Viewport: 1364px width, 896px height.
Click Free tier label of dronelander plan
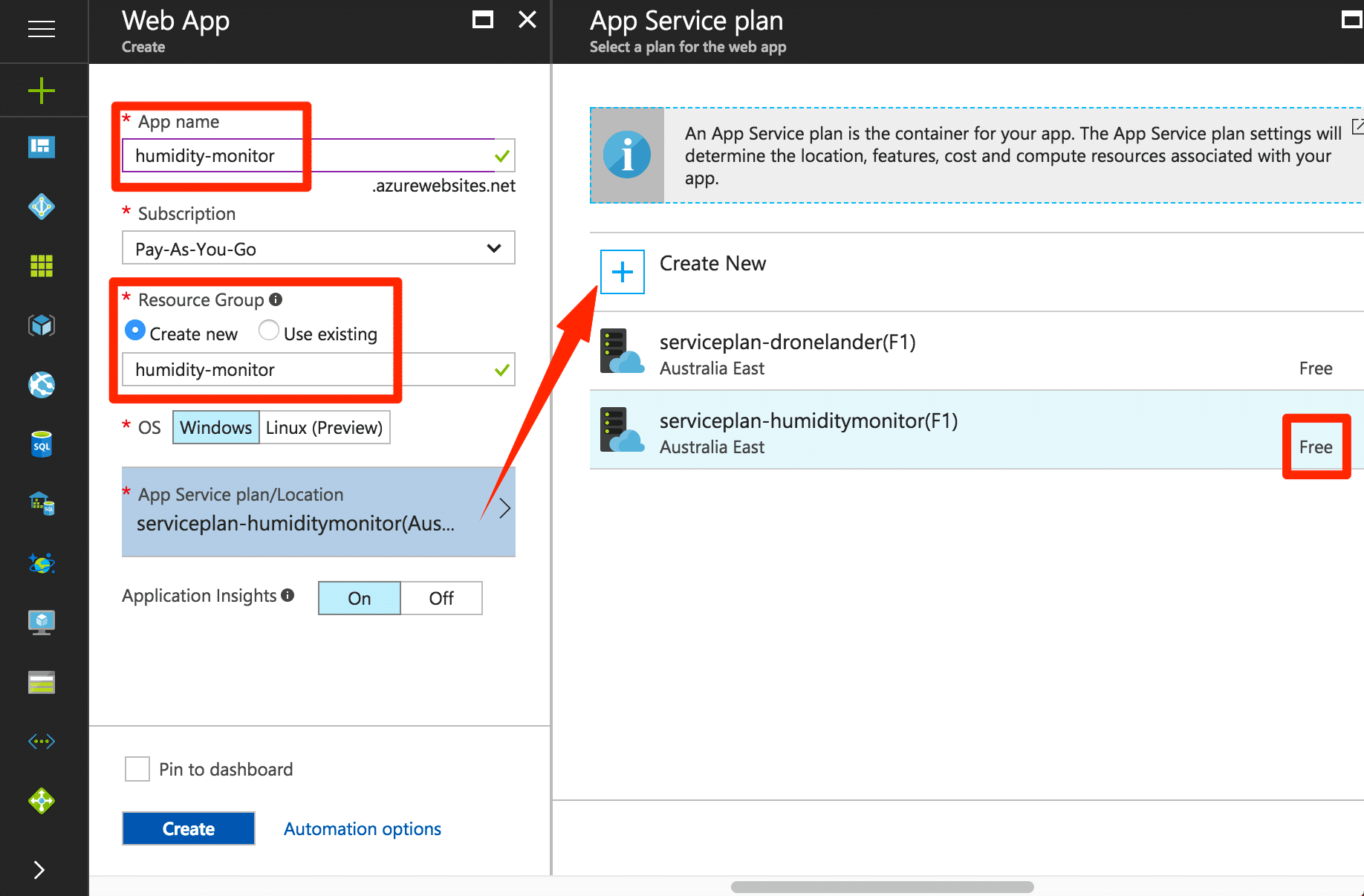tap(1316, 369)
